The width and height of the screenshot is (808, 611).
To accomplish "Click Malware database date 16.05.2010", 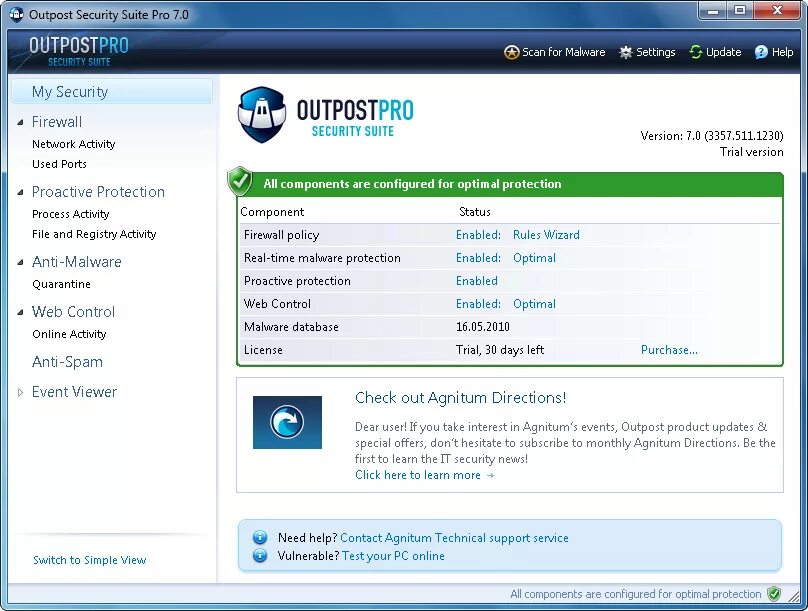I will point(483,327).
